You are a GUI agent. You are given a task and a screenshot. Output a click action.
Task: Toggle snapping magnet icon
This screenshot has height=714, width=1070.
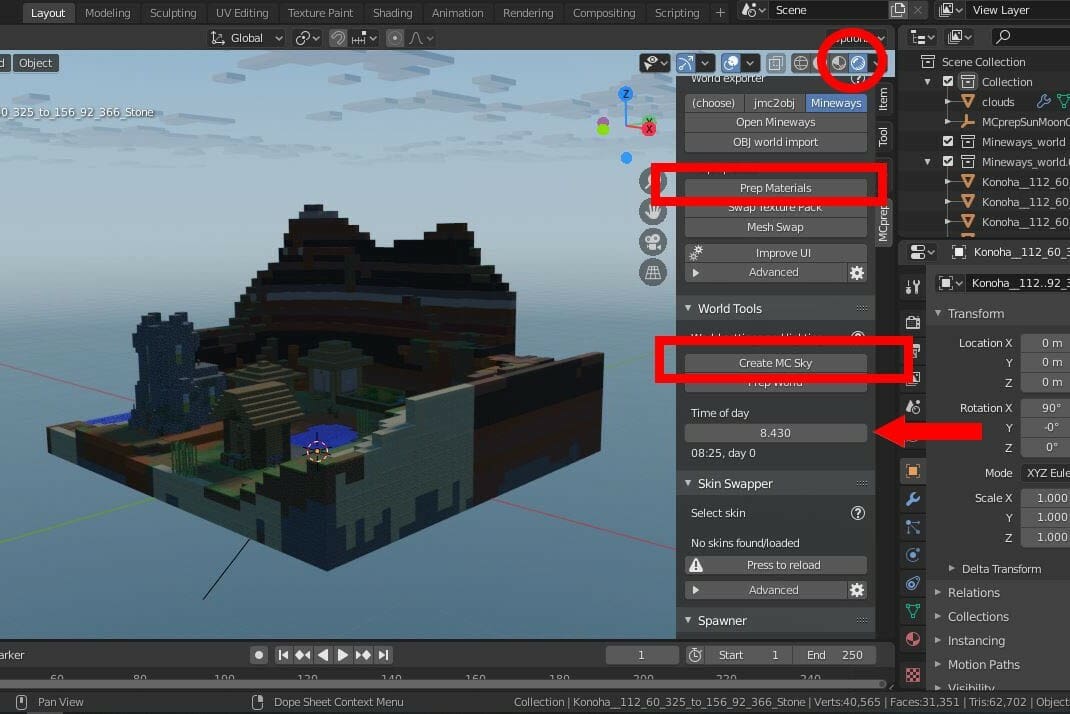(x=338, y=38)
